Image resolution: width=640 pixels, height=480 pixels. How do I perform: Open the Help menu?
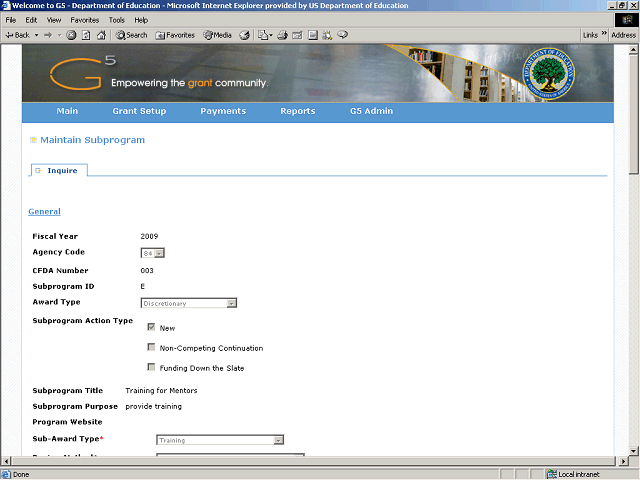click(141, 20)
